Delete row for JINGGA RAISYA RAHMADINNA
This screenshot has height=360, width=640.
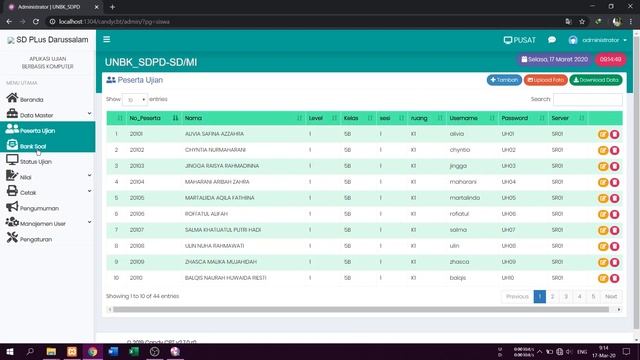[x=614, y=166]
